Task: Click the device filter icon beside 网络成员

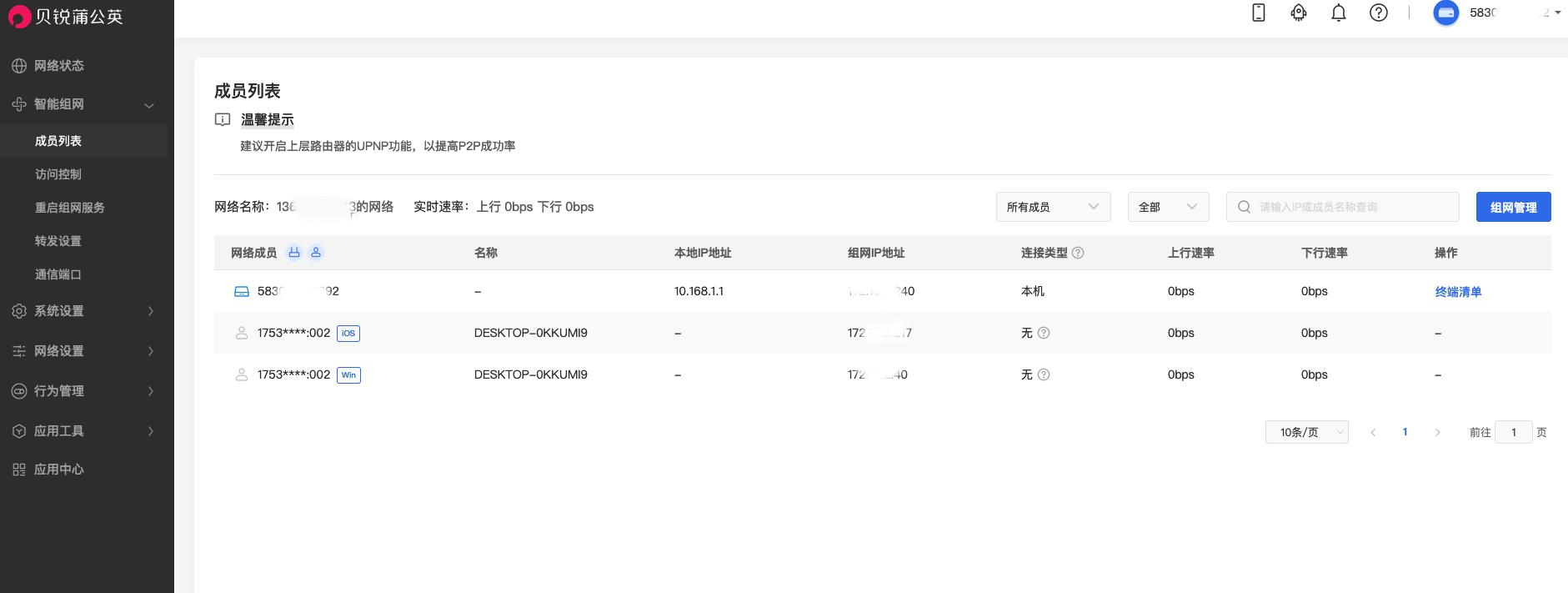Action: (x=293, y=253)
